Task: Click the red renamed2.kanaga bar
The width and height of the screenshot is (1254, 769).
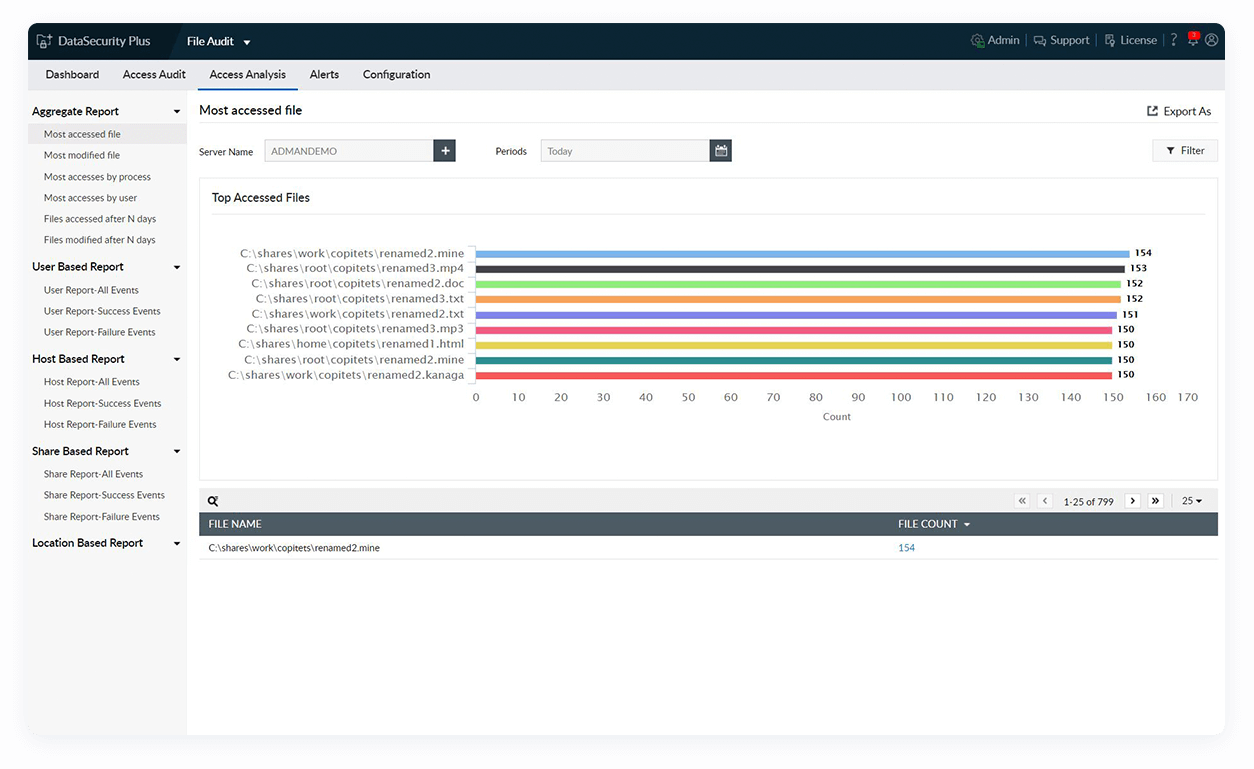Action: (x=794, y=376)
